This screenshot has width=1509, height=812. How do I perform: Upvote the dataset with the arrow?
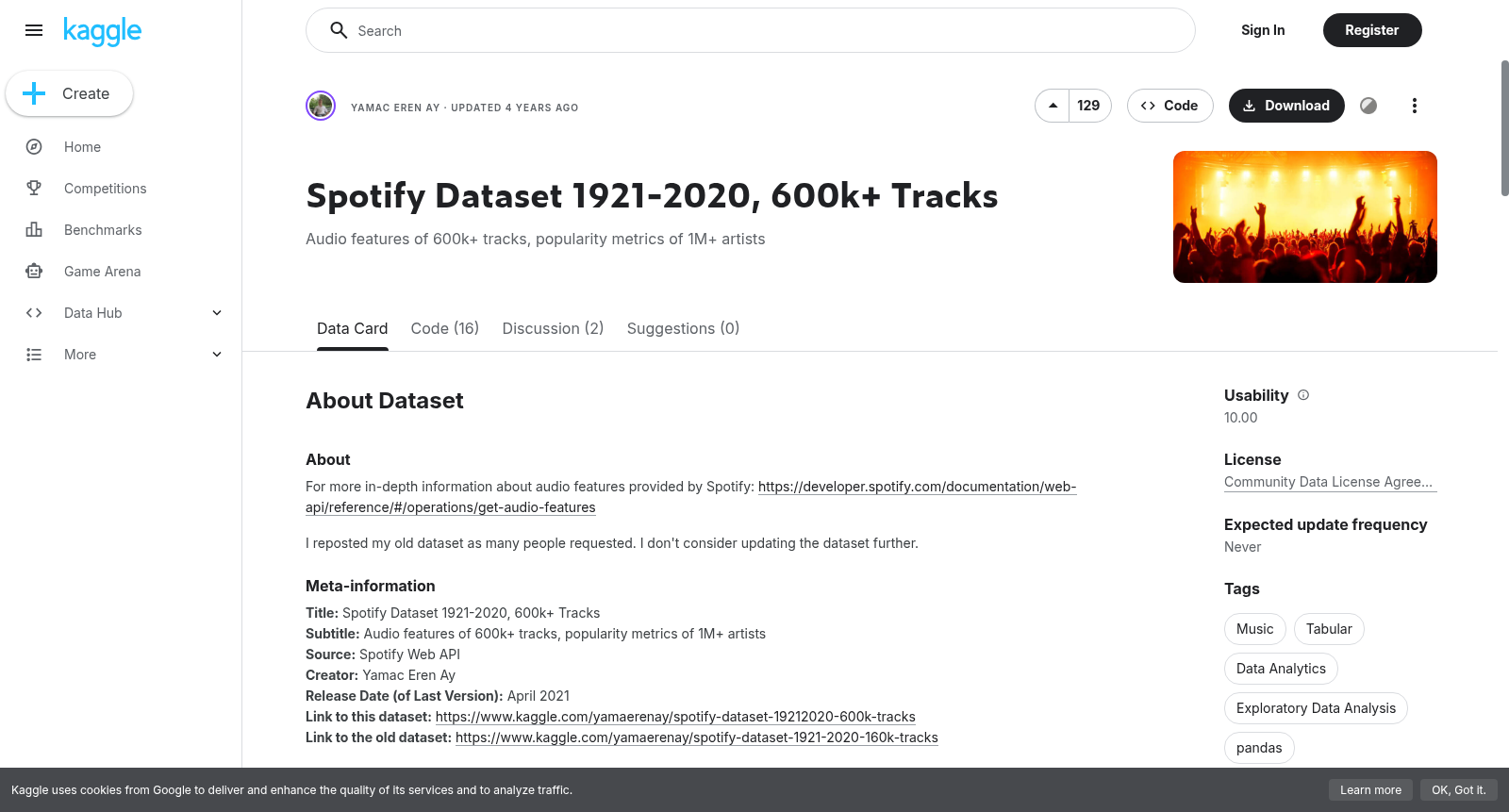click(x=1053, y=106)
